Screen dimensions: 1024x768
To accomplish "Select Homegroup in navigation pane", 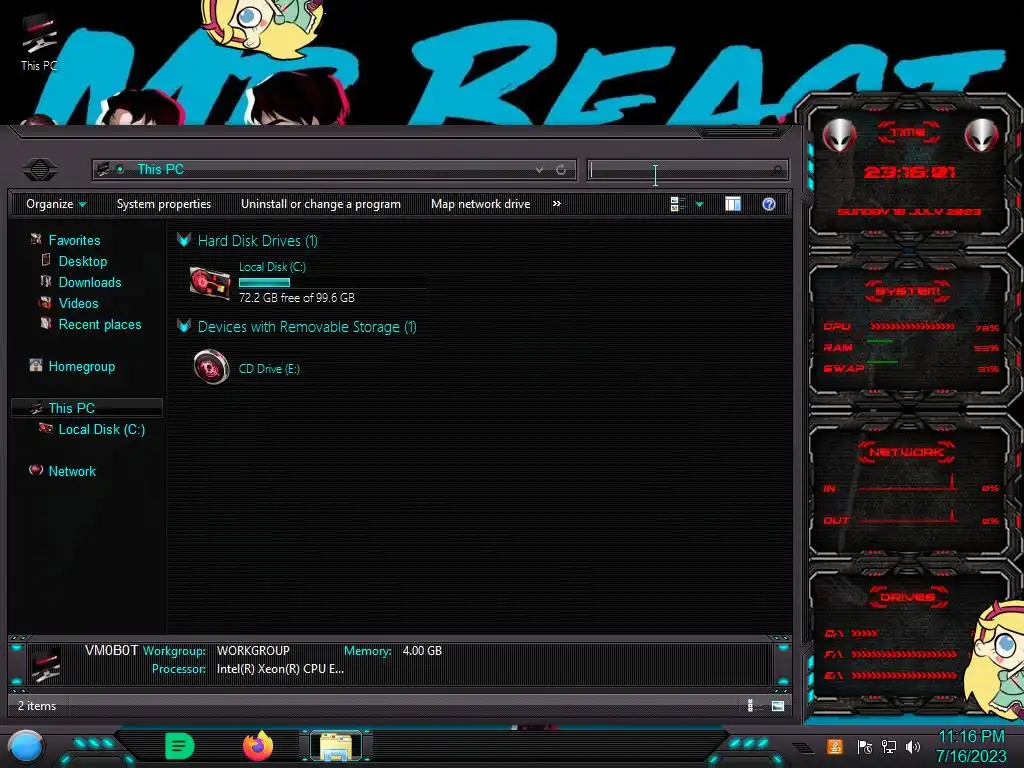I will click(82, 366).
